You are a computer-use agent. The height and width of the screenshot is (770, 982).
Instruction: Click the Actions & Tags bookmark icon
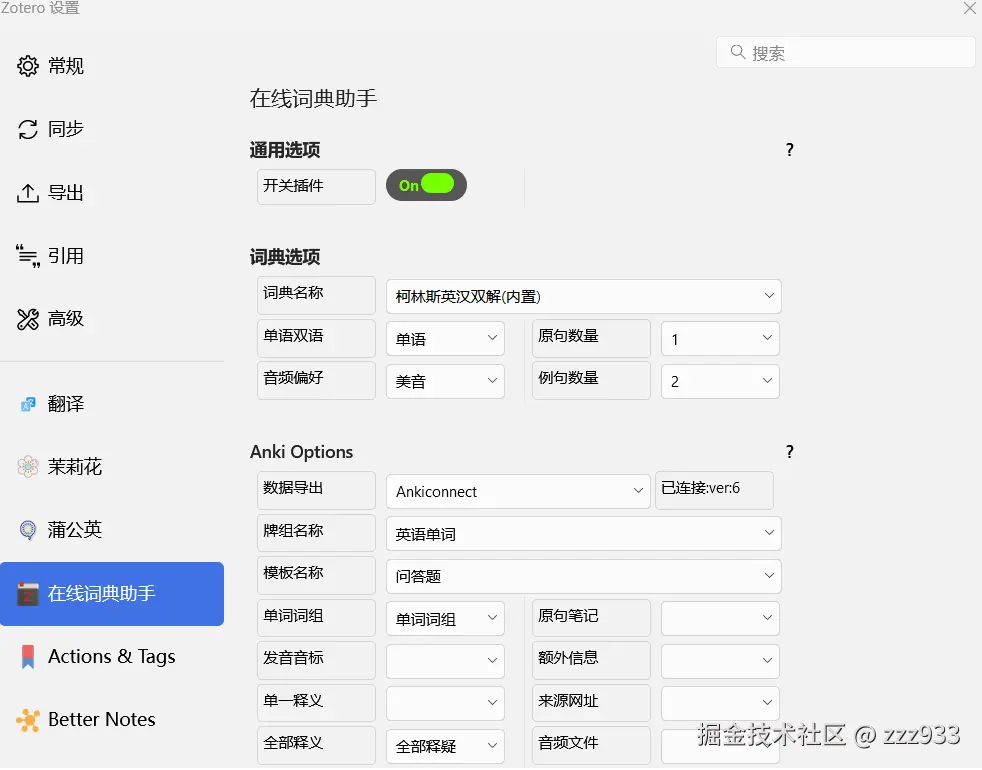click(28, 657)
